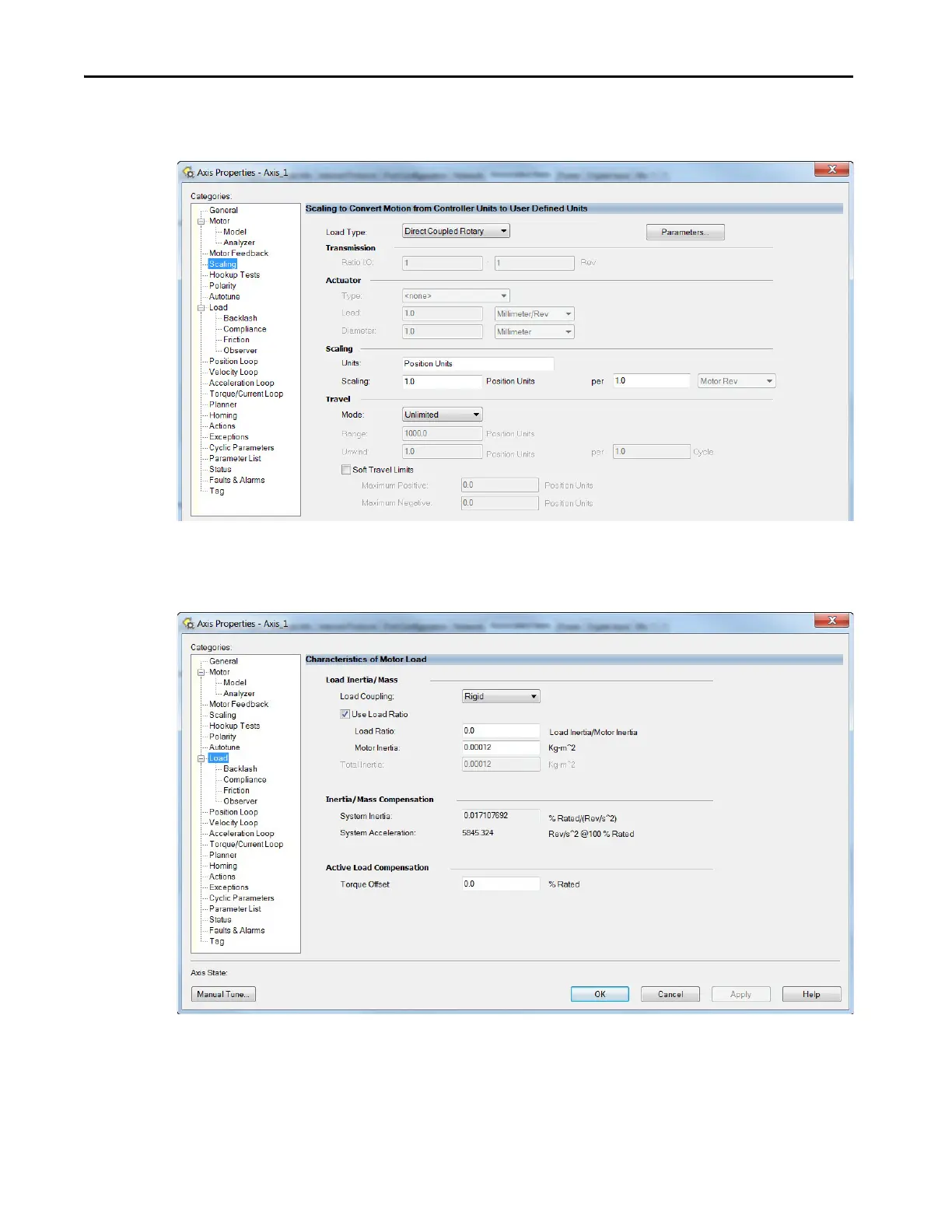
Task: Open the Motor Rev dropdown
Action: [737, 381]
